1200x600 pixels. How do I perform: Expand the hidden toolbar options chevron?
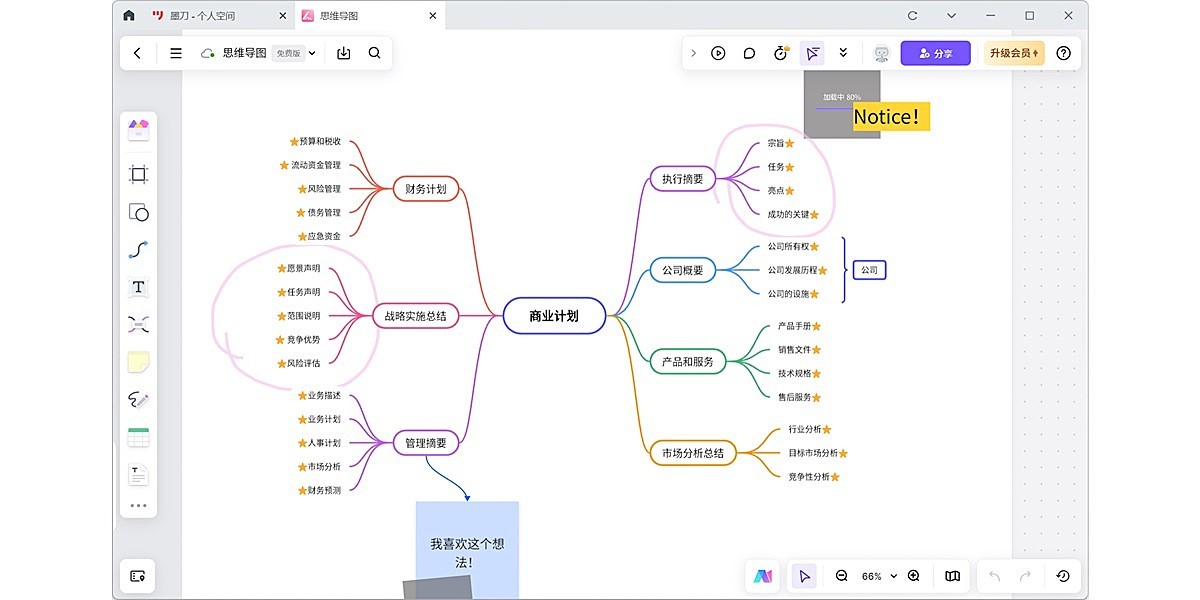coord(843,52)
